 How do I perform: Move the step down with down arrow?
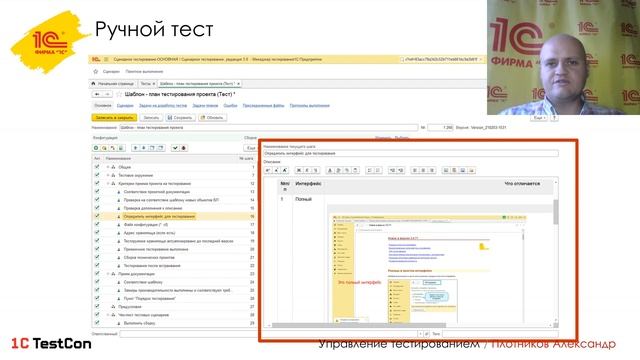click(x=144, y=148)
